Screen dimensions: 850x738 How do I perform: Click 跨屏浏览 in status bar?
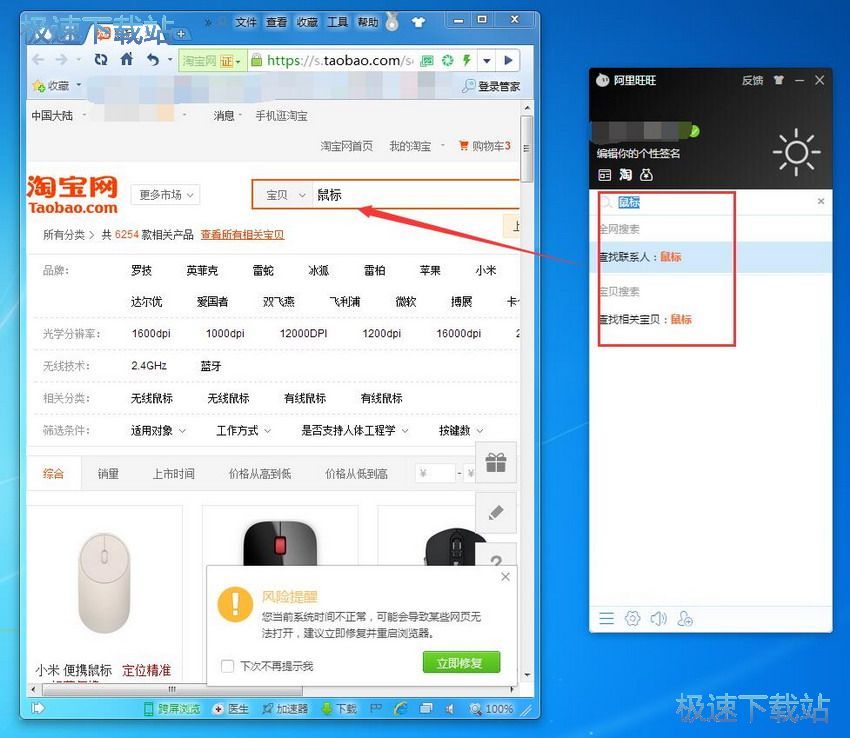pyautogui.click(x=172, y=708)
